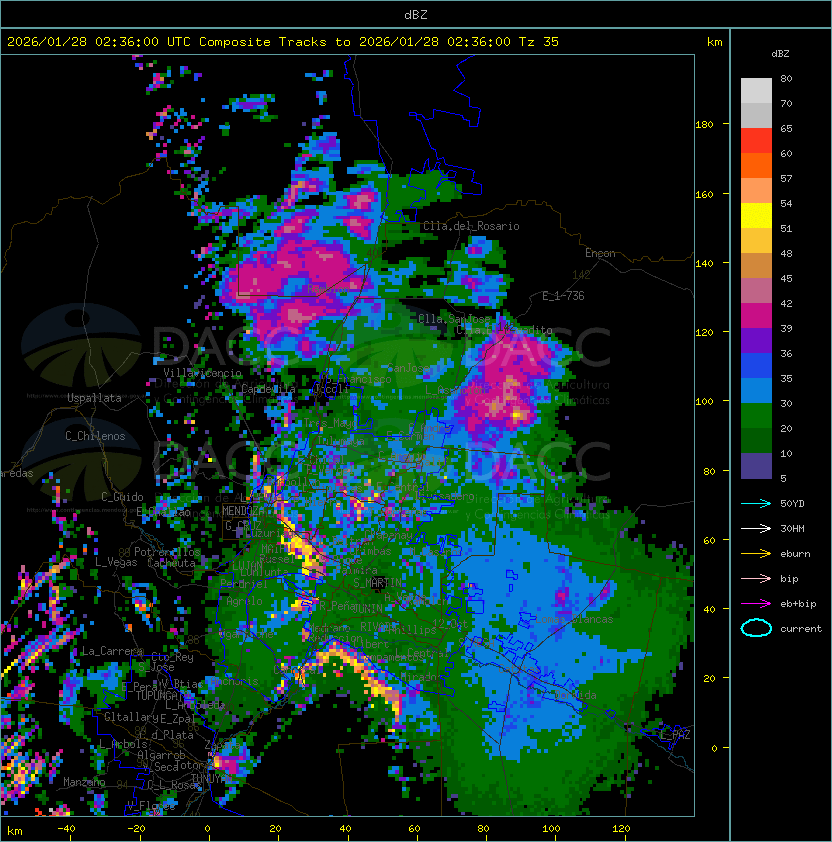Click the 160 tick on the vertical axis

704,194
